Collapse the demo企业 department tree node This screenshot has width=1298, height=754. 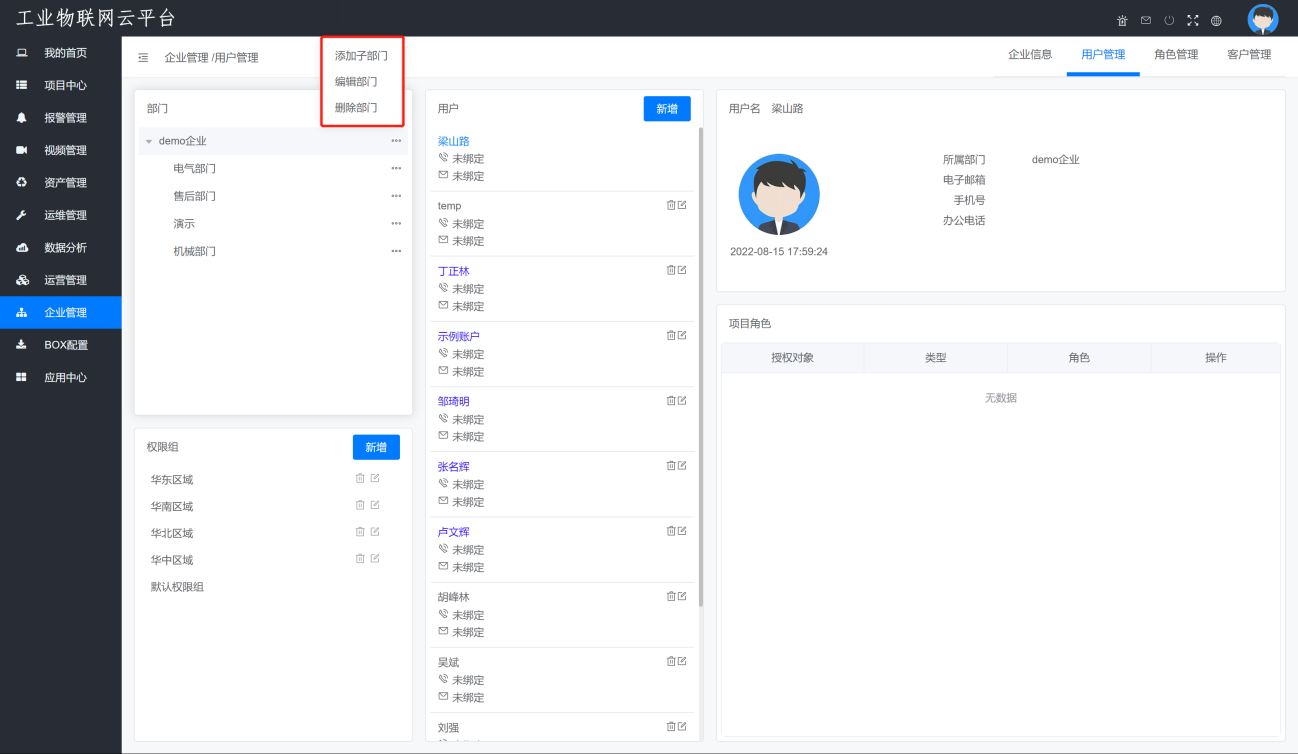tap(149, 141)
